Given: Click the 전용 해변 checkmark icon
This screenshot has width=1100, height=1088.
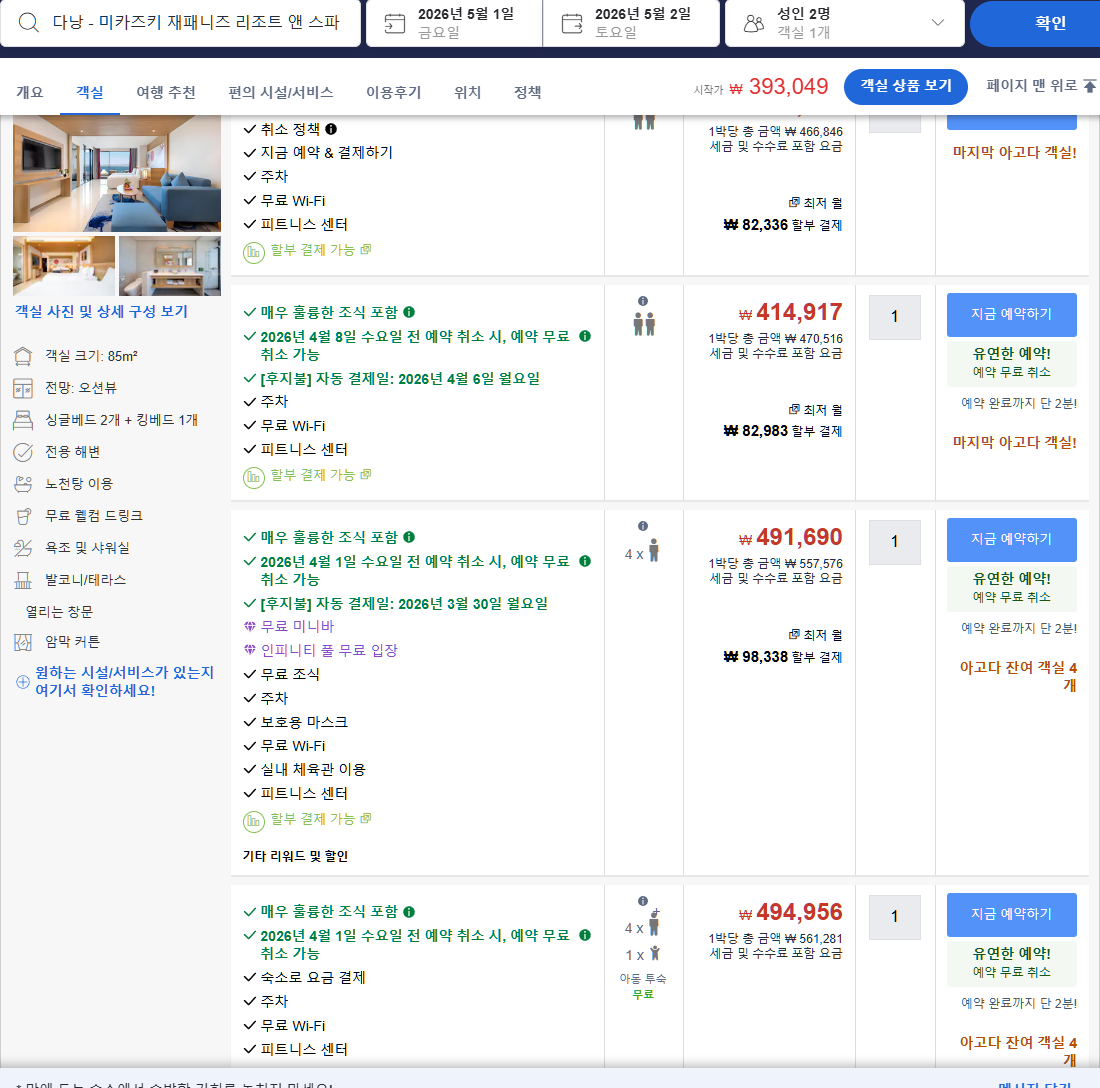Looking at the screenshot, I should [23, 452].
